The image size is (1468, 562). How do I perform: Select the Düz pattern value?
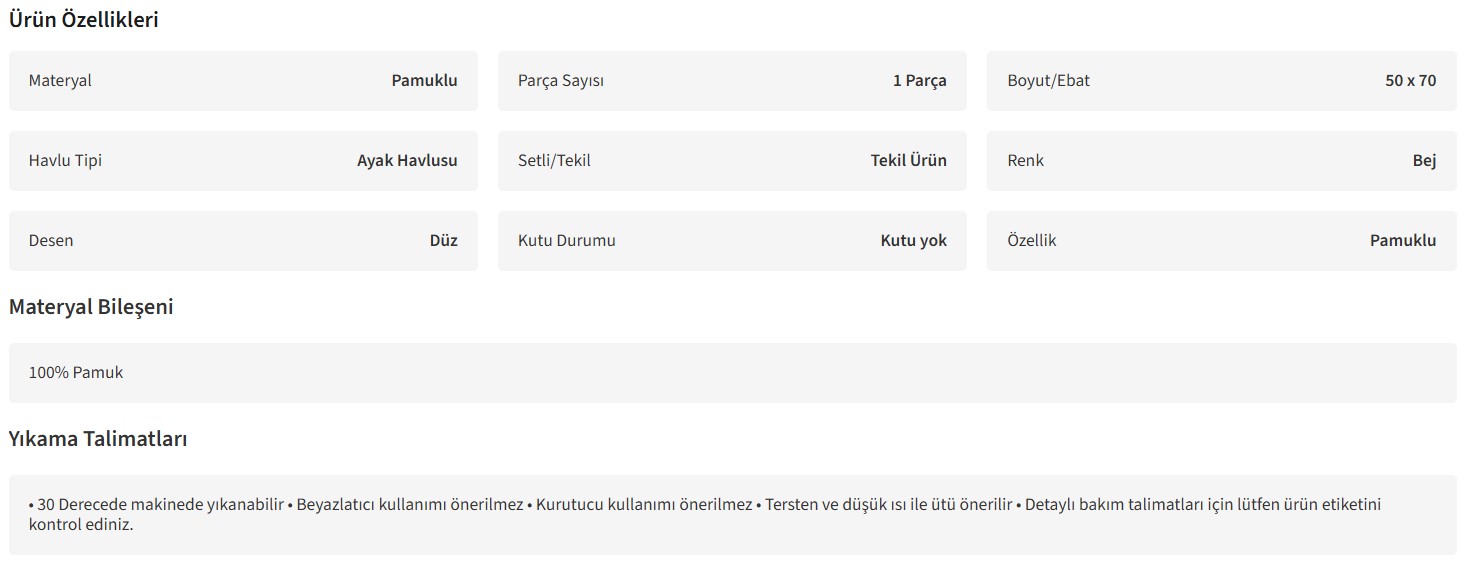(x=443, y=241)
